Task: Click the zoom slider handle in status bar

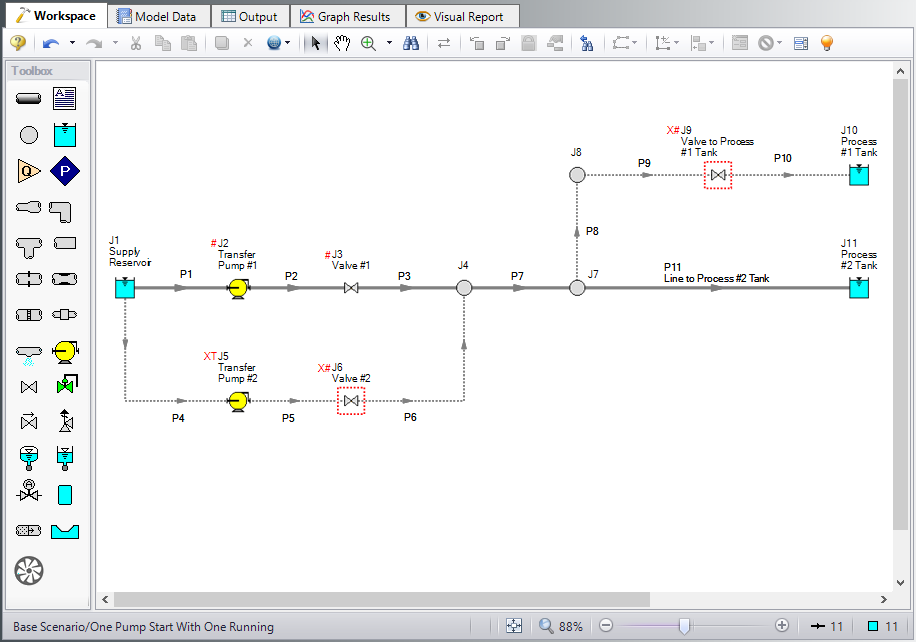Action: tap(684, 626)
